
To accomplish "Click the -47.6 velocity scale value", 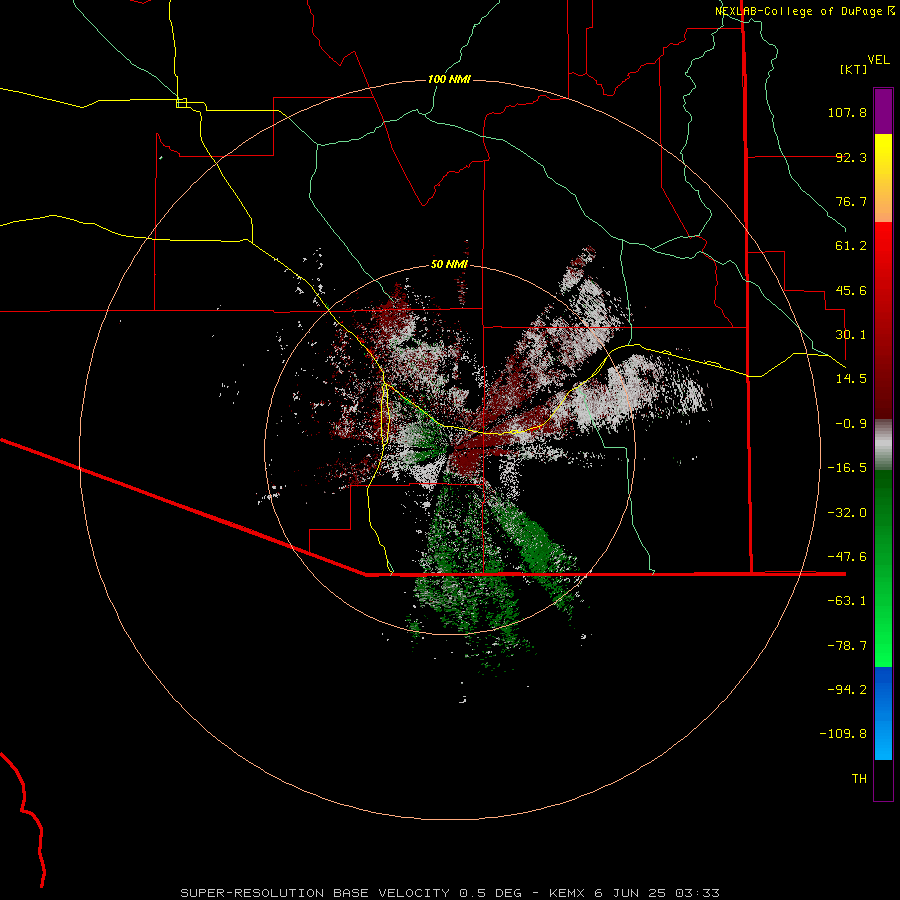I will point(847,557).
